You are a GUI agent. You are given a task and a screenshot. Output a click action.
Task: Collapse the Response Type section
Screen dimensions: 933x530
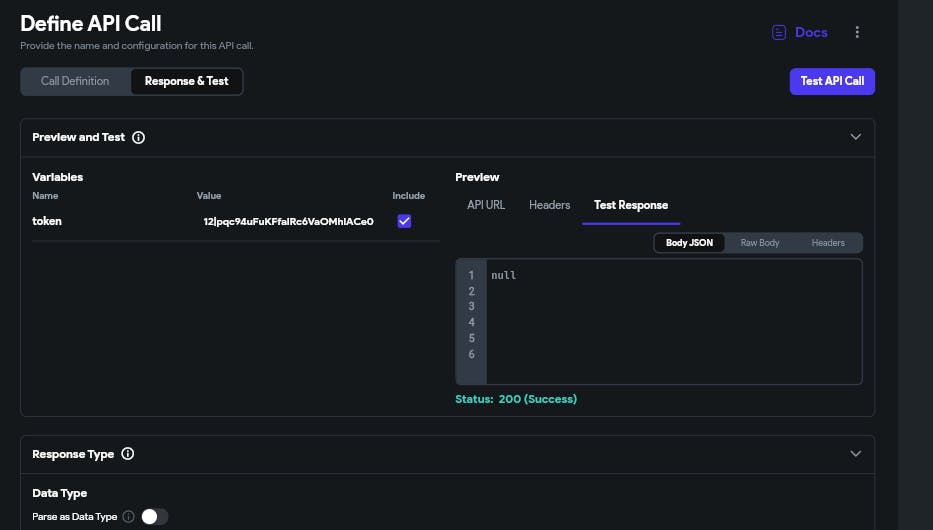(x=856, y=454)
